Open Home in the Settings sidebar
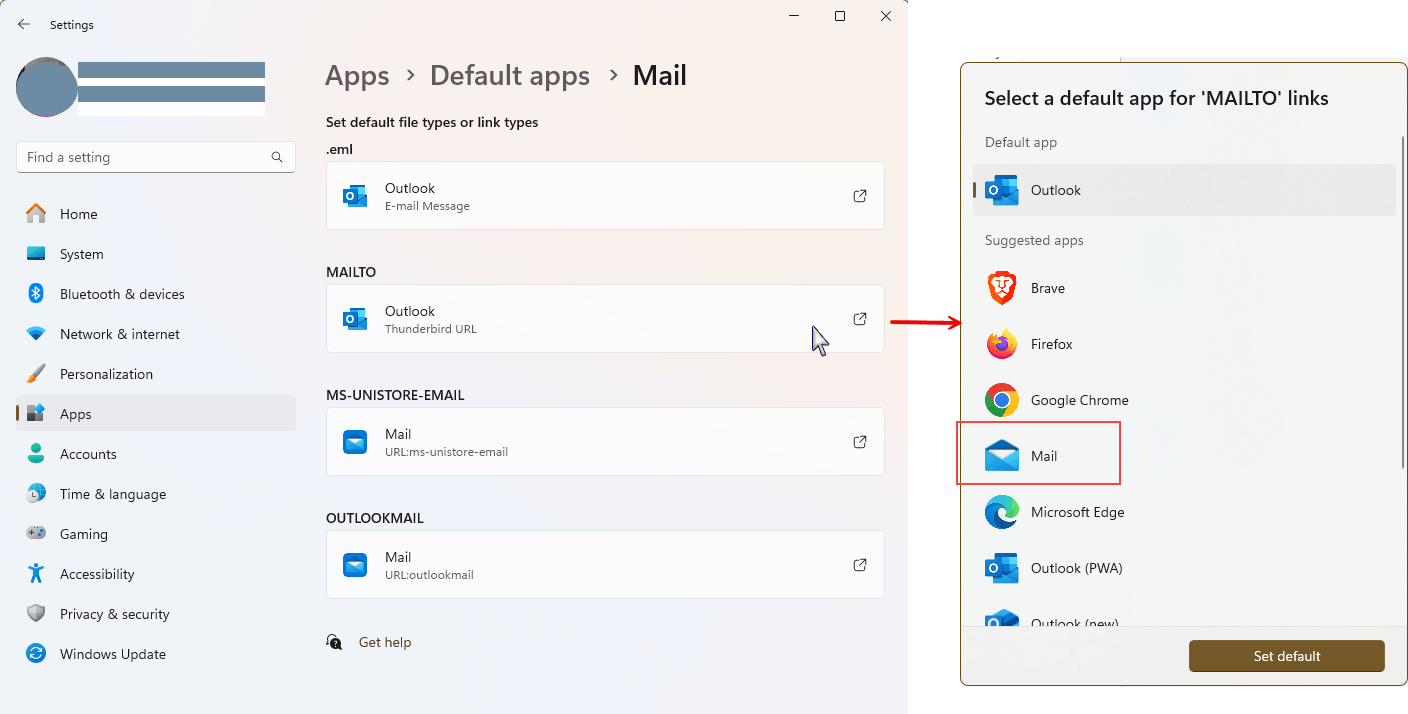The width and height of the screenshot is (1408, 714). pos(156,214)
